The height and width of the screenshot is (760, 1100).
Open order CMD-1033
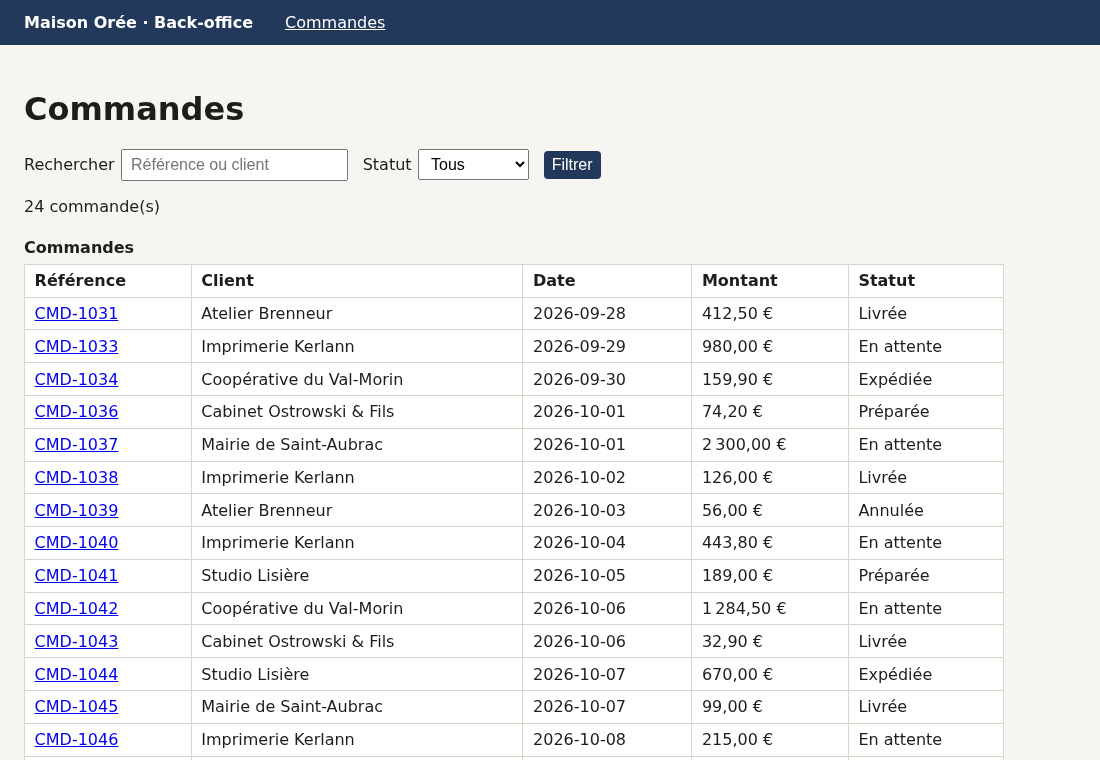click(x=76, y=347)
